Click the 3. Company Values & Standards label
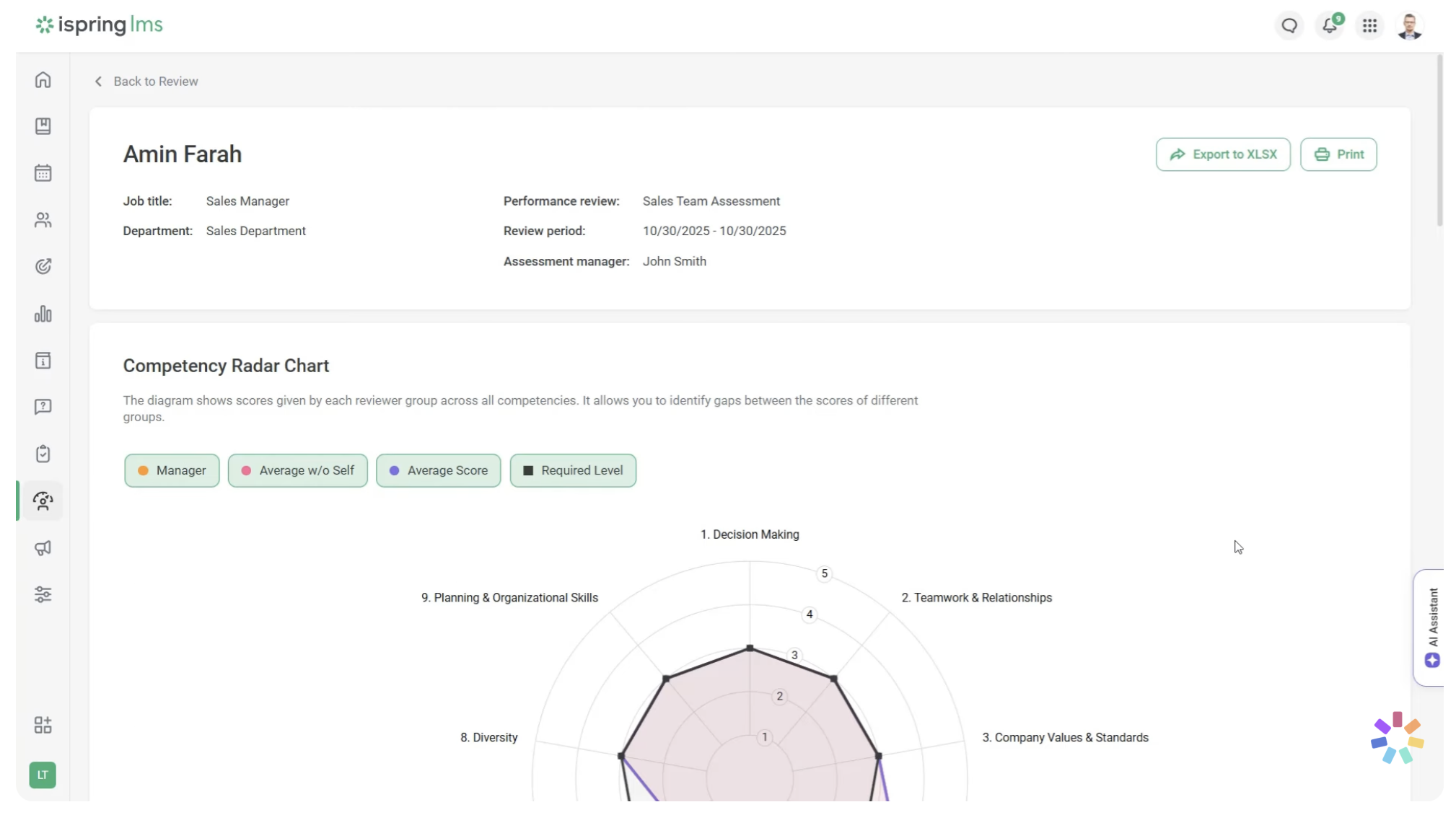This screenshot has height=815, width=1456. 1065,738
